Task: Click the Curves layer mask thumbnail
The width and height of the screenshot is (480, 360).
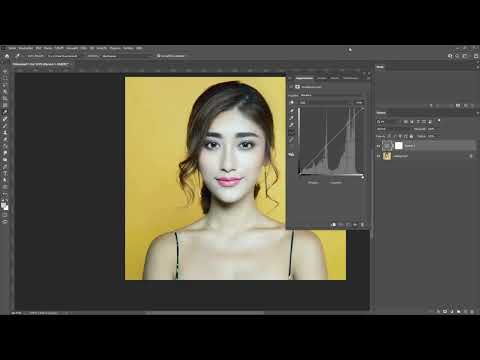Action: click(x=399, y=146)
